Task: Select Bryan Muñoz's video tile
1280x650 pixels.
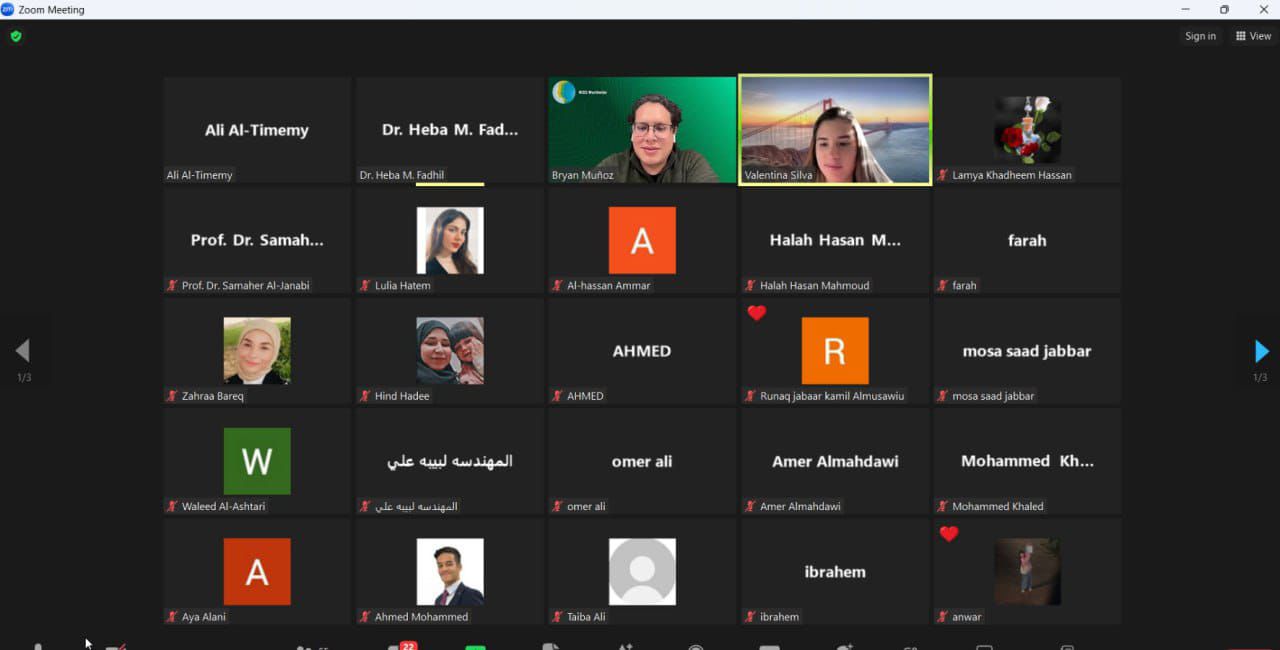Action: pos(642,130)
